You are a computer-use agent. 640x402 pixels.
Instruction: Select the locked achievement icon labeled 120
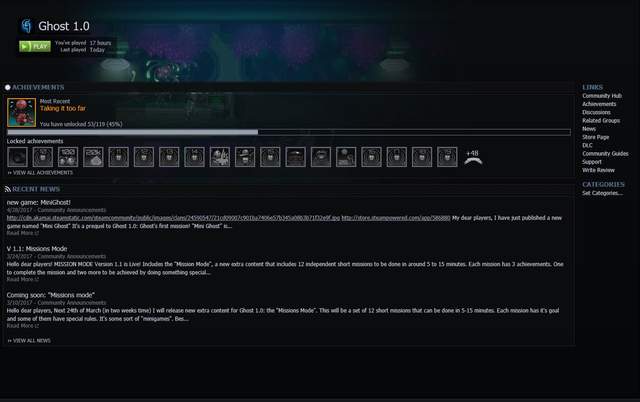[68, 157]
